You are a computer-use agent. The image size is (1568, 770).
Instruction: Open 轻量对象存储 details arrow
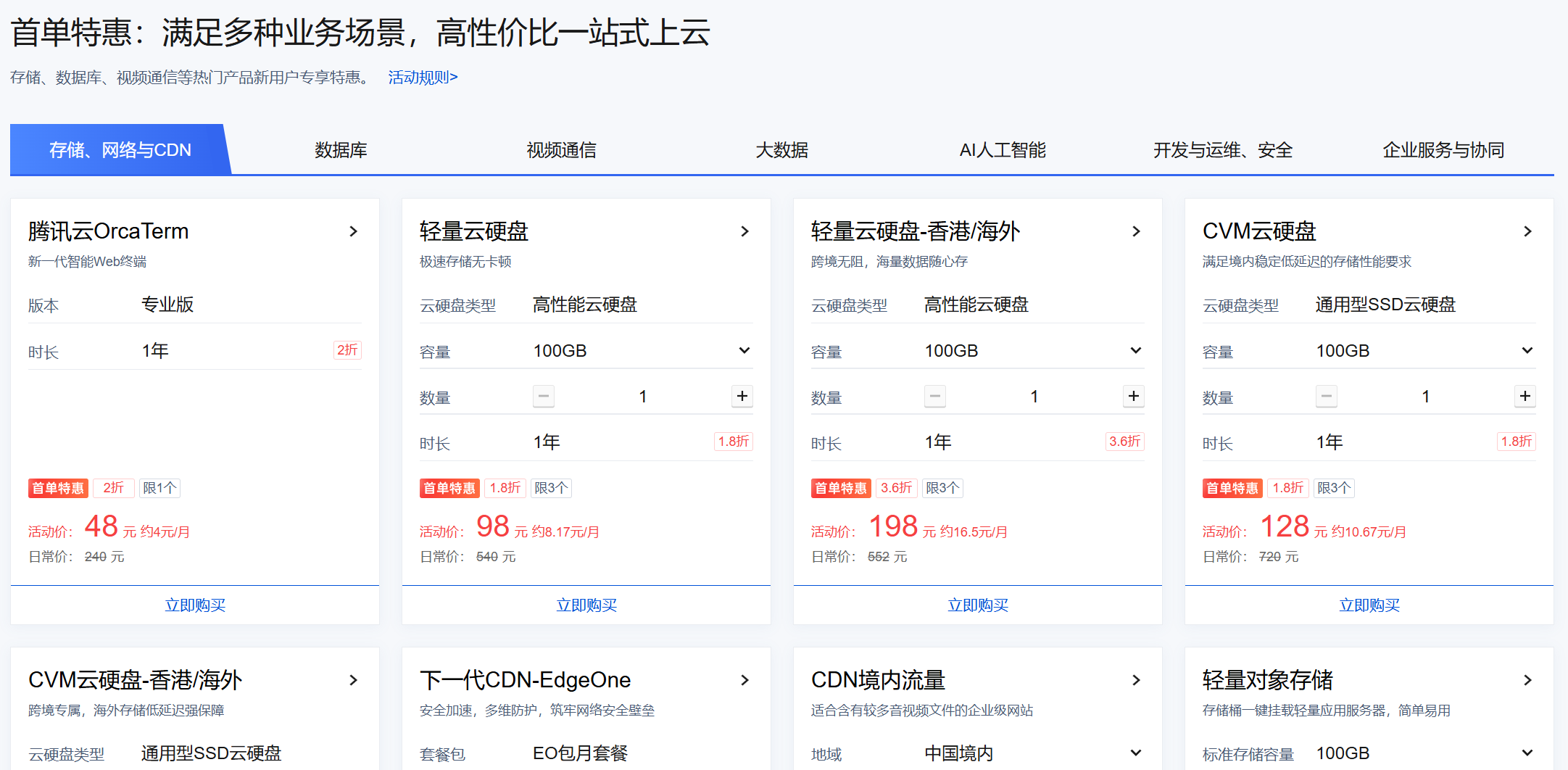1528,680
